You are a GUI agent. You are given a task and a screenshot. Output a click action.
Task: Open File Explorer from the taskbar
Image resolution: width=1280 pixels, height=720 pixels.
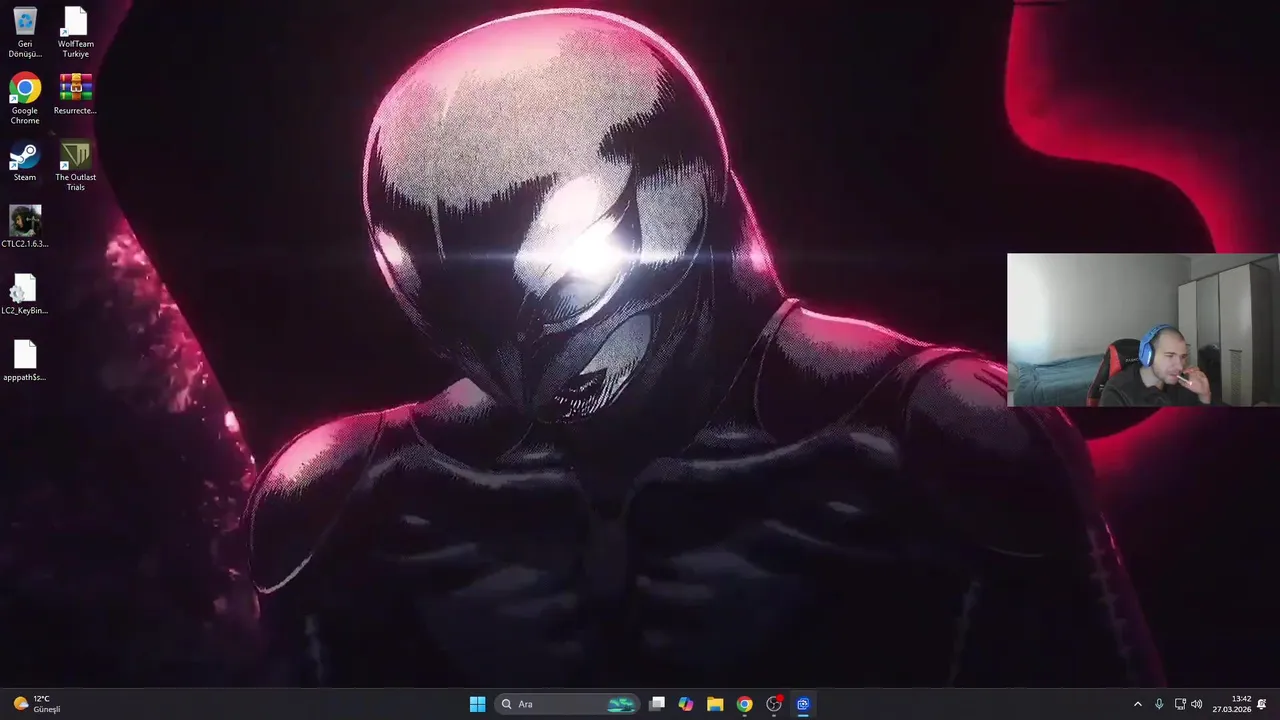coord(715,704)
